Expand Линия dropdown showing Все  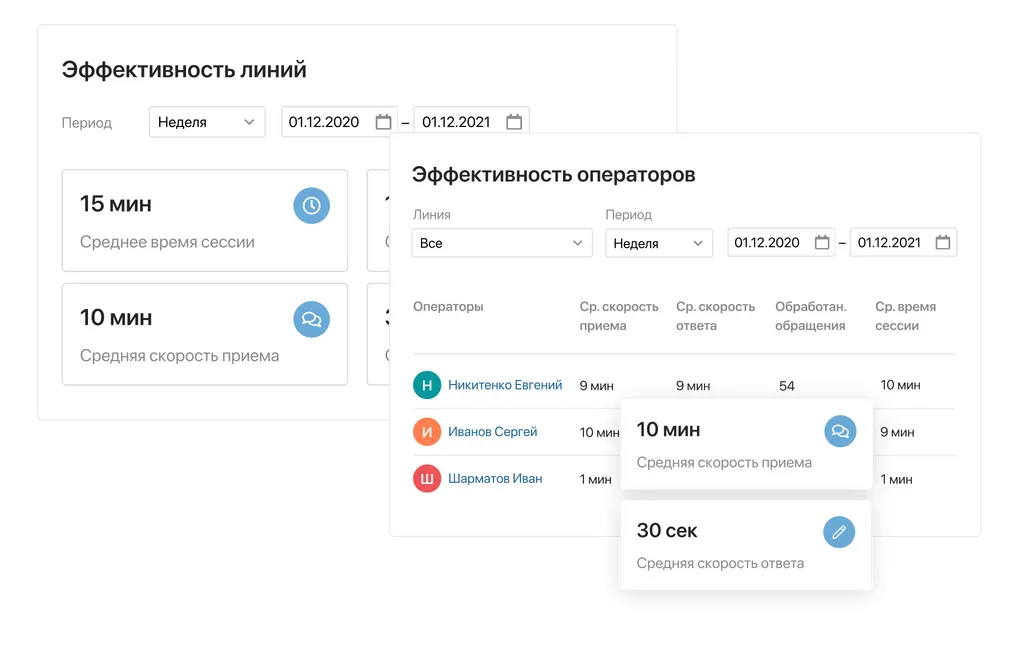(502, 243)
